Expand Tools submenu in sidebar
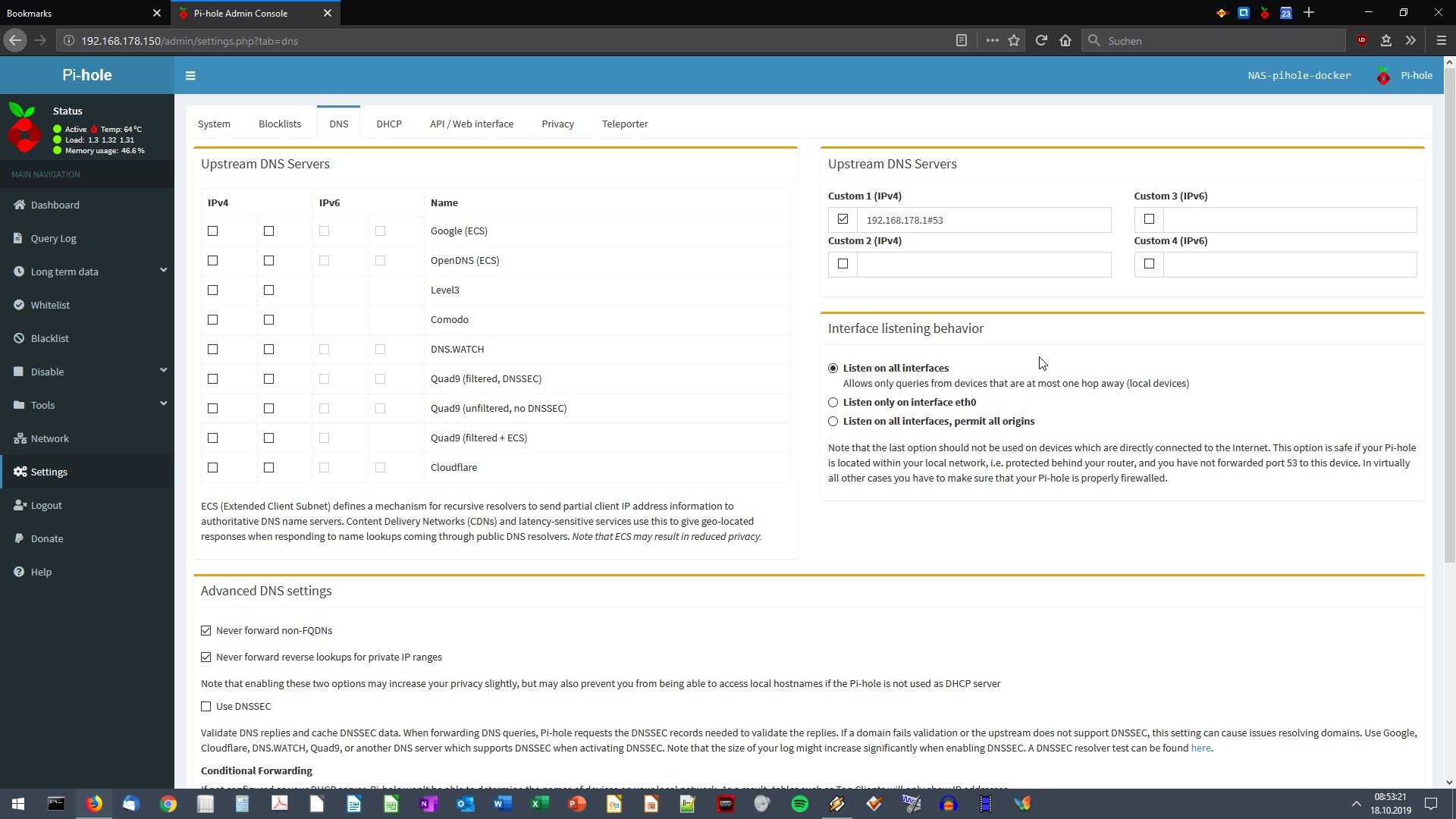 (x=87, y=405)
